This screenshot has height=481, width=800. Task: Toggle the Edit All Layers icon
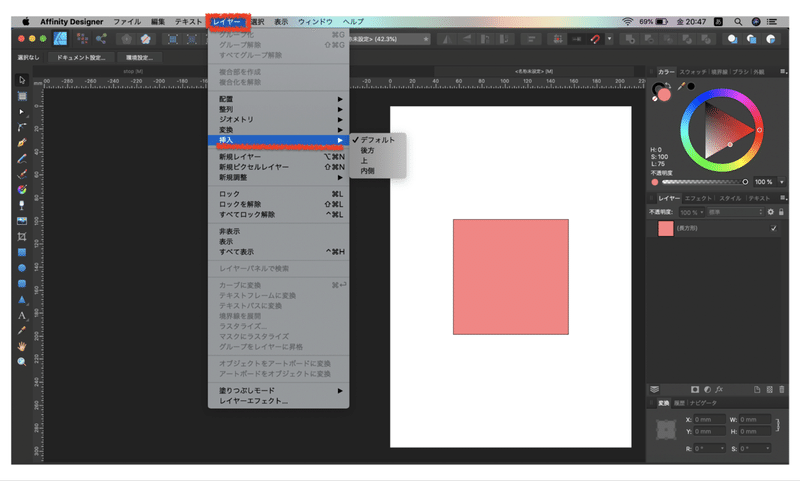[654, 389]
